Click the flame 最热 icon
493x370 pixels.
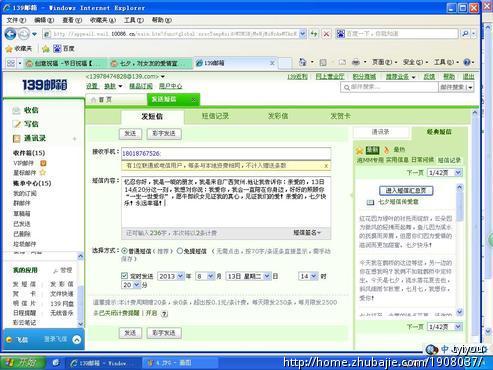[x=387, y=150]
